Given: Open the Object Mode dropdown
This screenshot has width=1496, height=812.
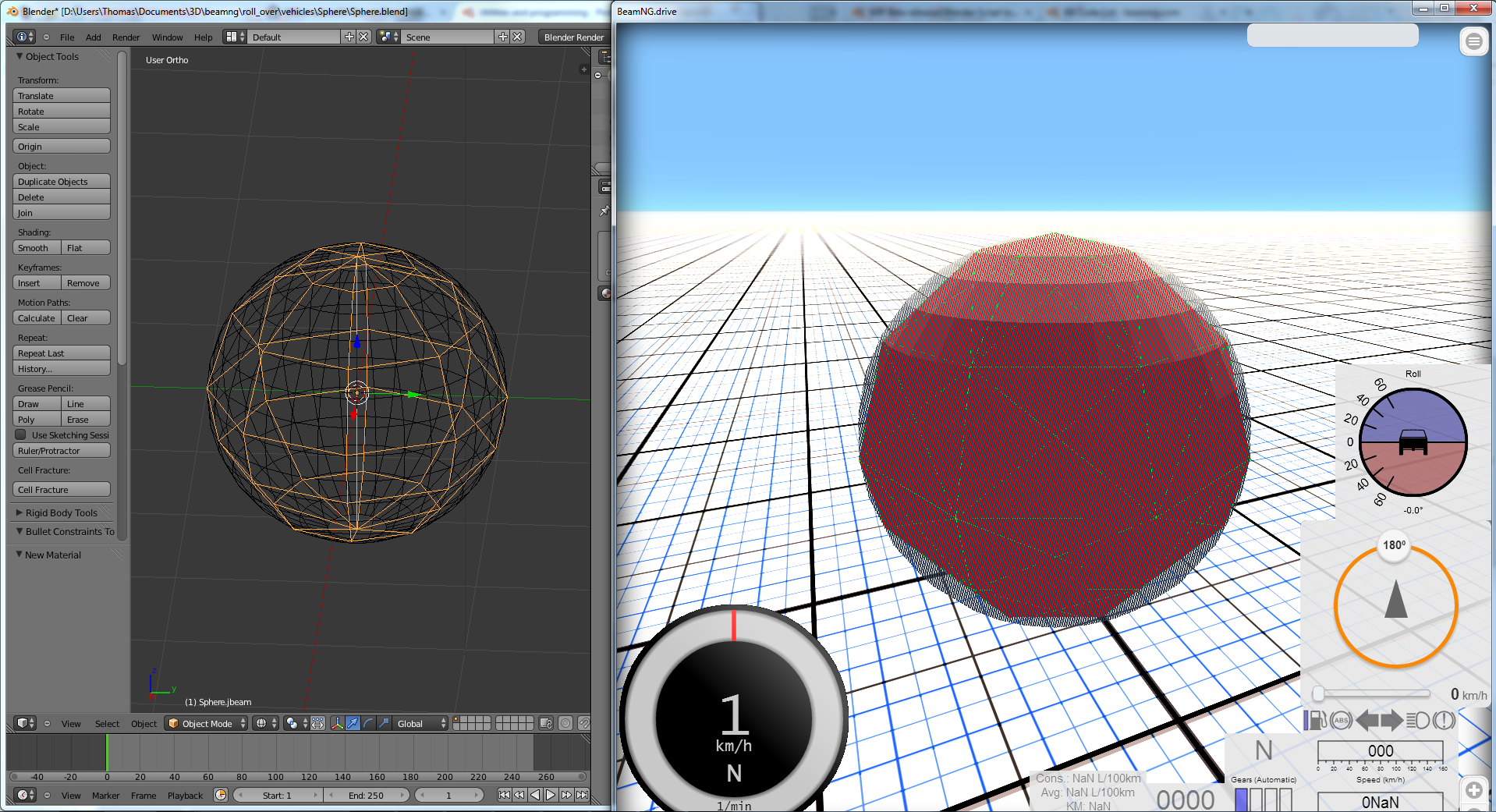Looking at the screenshot, I should 207,723.
